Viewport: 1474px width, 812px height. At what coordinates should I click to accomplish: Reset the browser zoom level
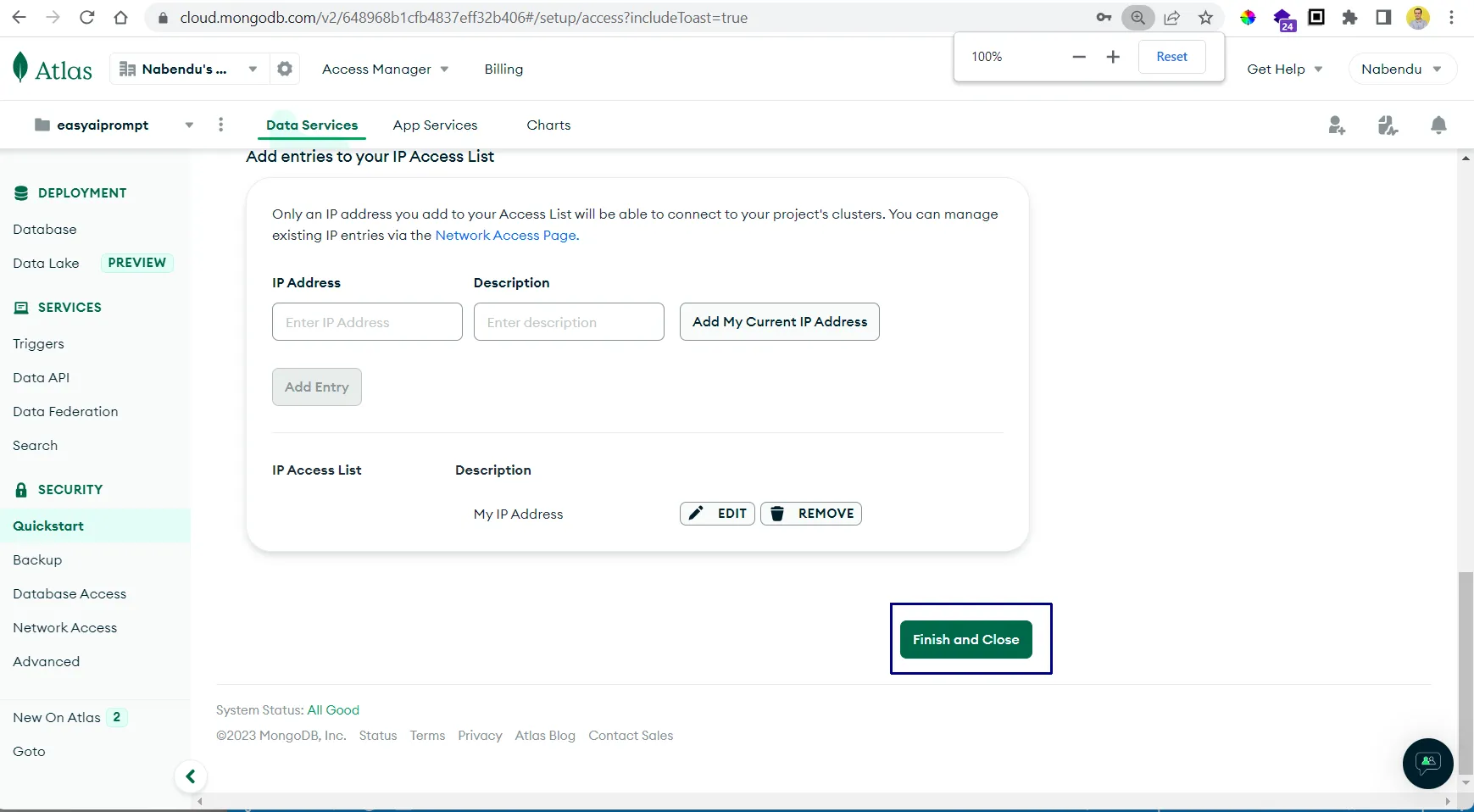pos(1171,57)
